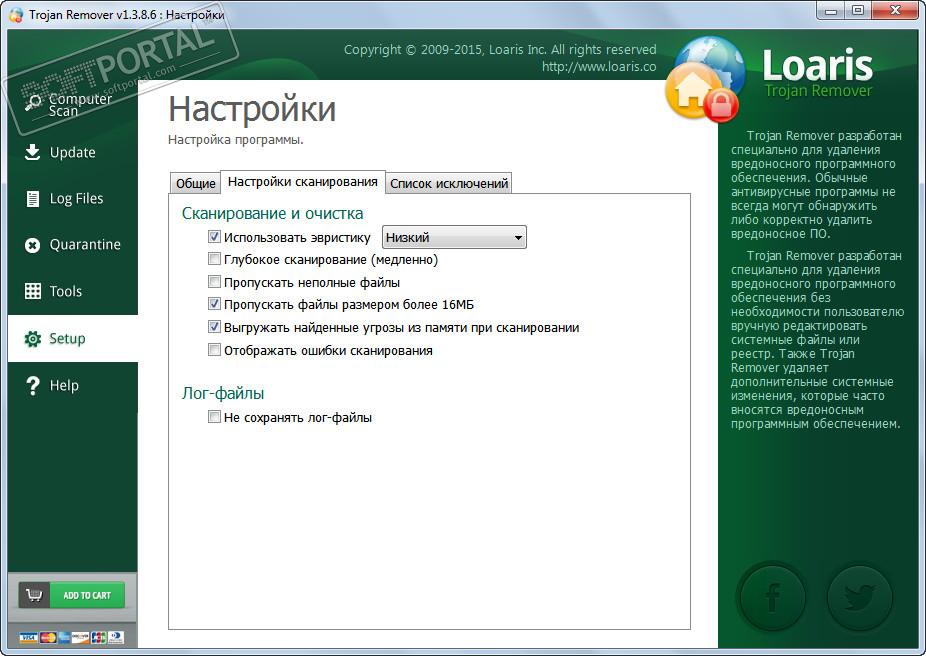926x656 pixels.
Task: Open Log Files section label
Action: 76,199
